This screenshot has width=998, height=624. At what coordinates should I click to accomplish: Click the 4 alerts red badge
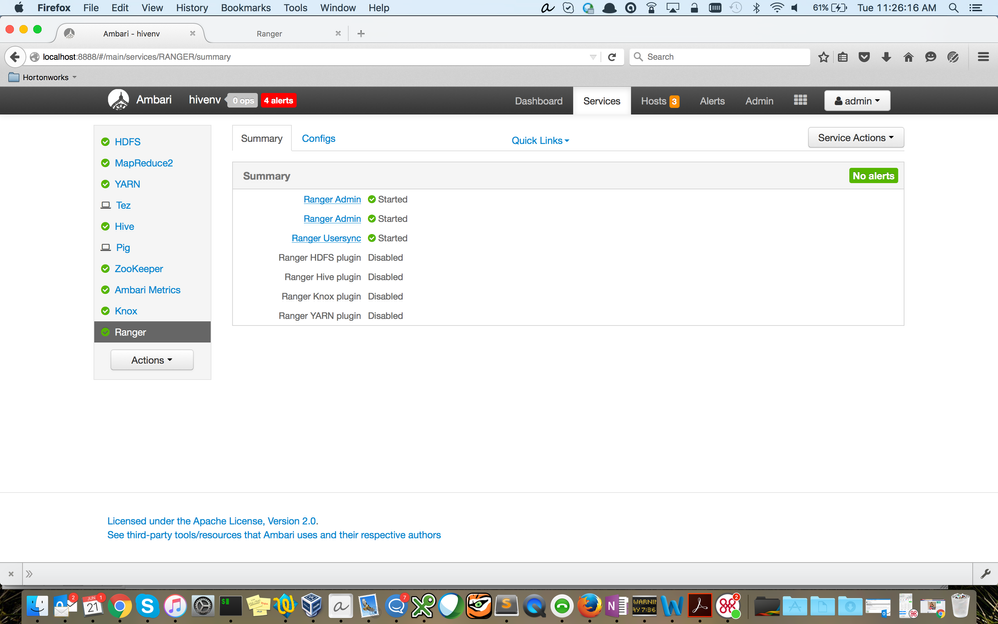(x=278, y=101)
